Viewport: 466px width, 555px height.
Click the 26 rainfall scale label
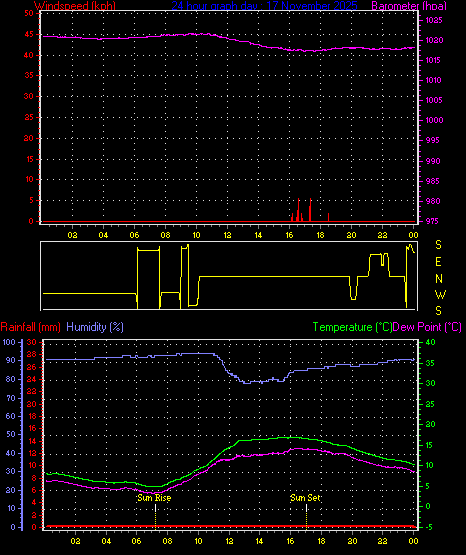pos(32,367)
